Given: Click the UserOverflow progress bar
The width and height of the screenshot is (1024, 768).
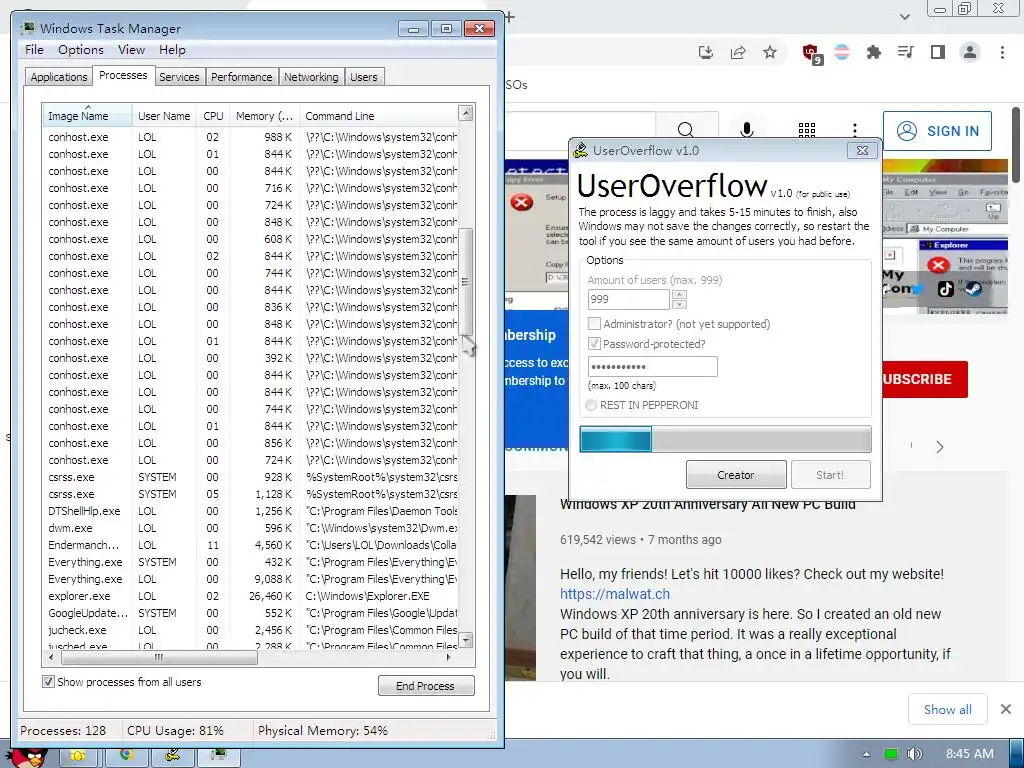Looking at the screenshot, I should (726, 440).
